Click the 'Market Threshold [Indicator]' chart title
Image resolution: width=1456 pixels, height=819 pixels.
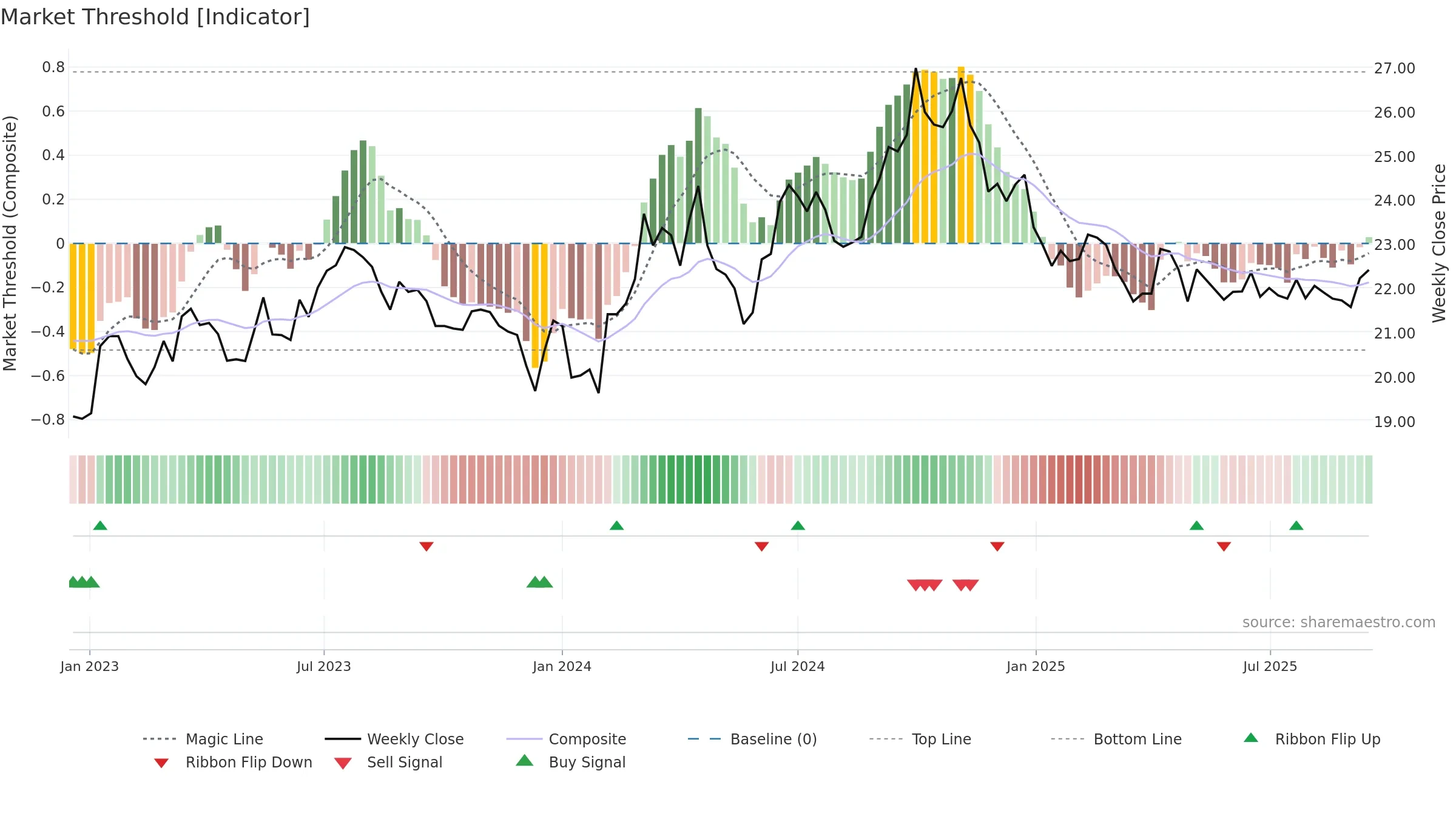tap(155, 17)
